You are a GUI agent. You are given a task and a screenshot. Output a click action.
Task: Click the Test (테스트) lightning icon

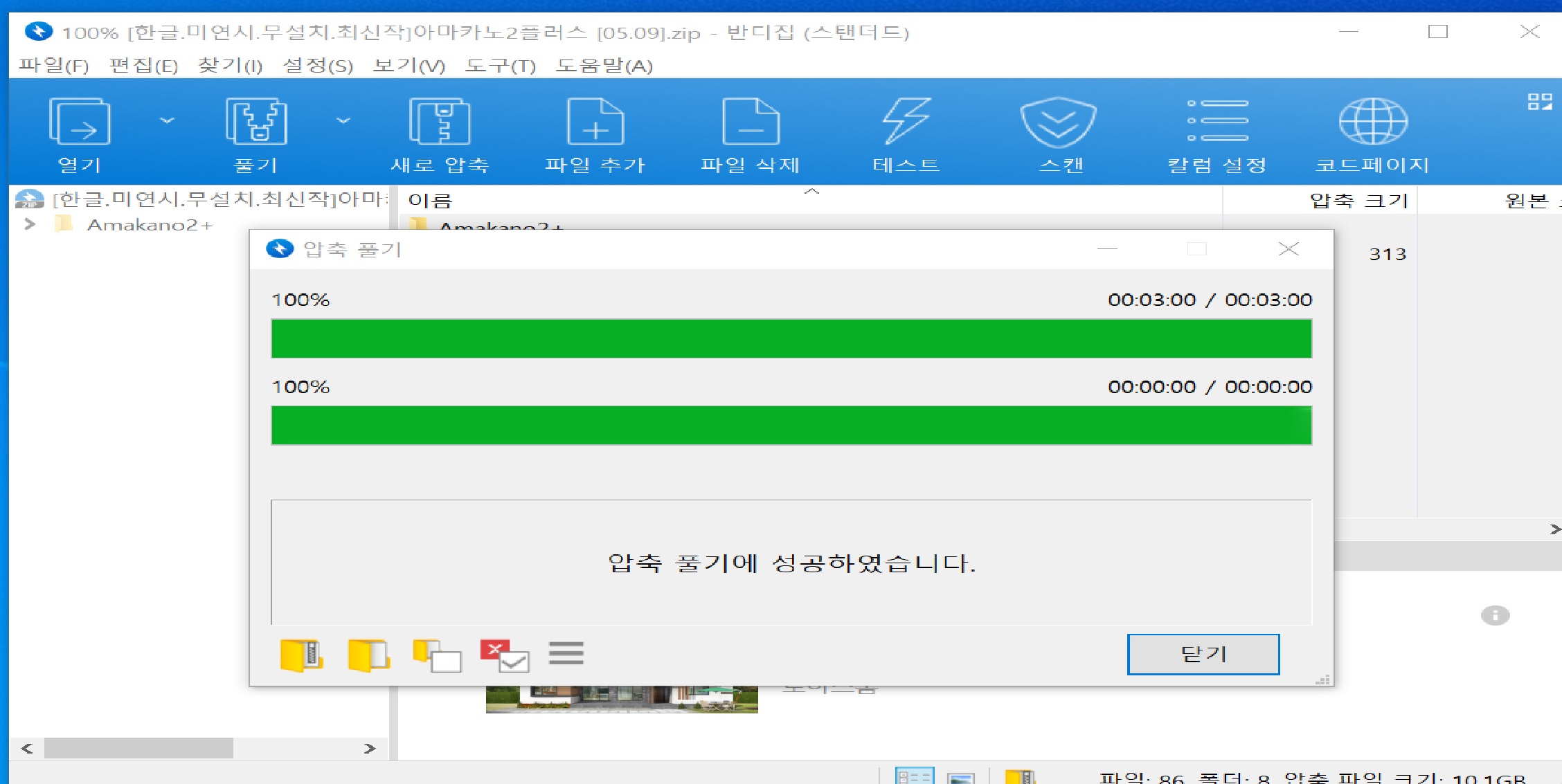pos(906,122)
